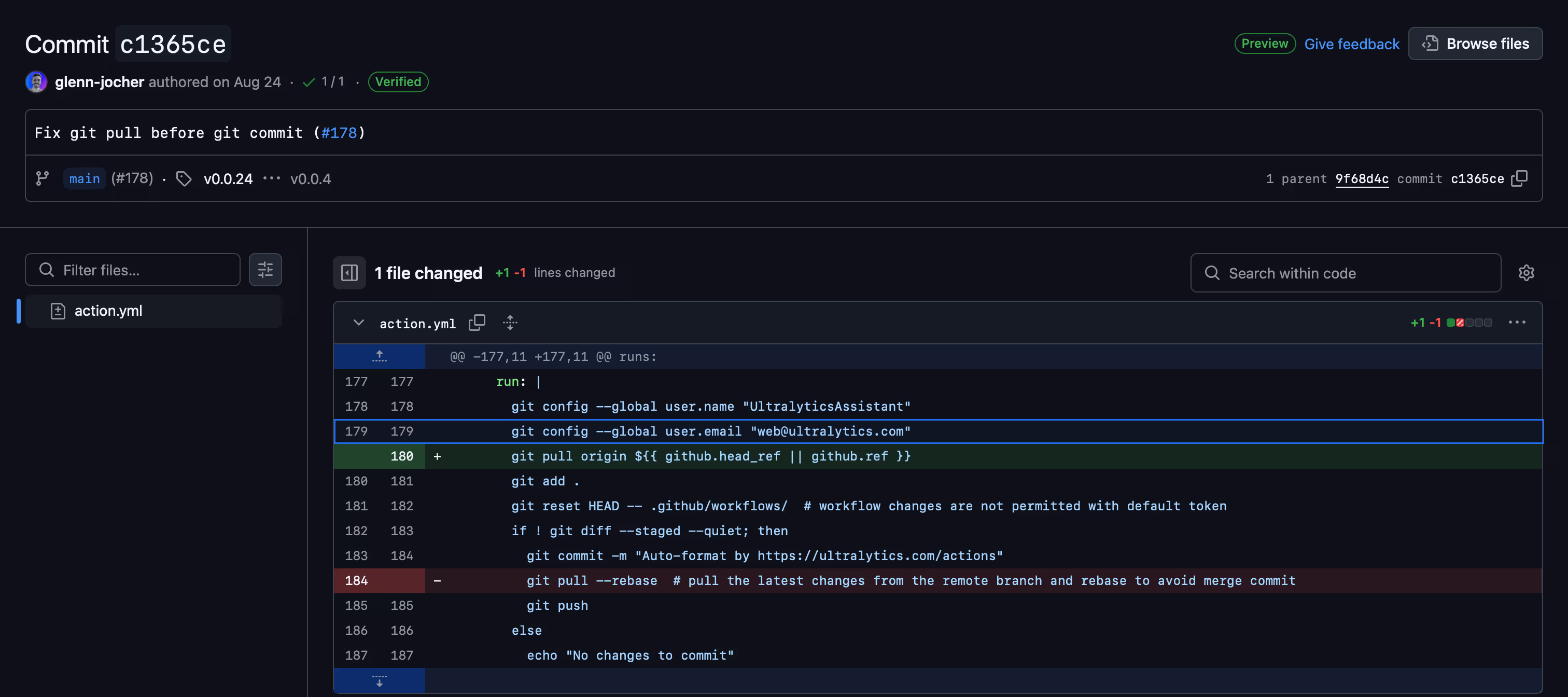Collapse the action.yml diff chevron
This screenshot has width=1568, height=697.
pyautogui.click(x=358, y=323)
